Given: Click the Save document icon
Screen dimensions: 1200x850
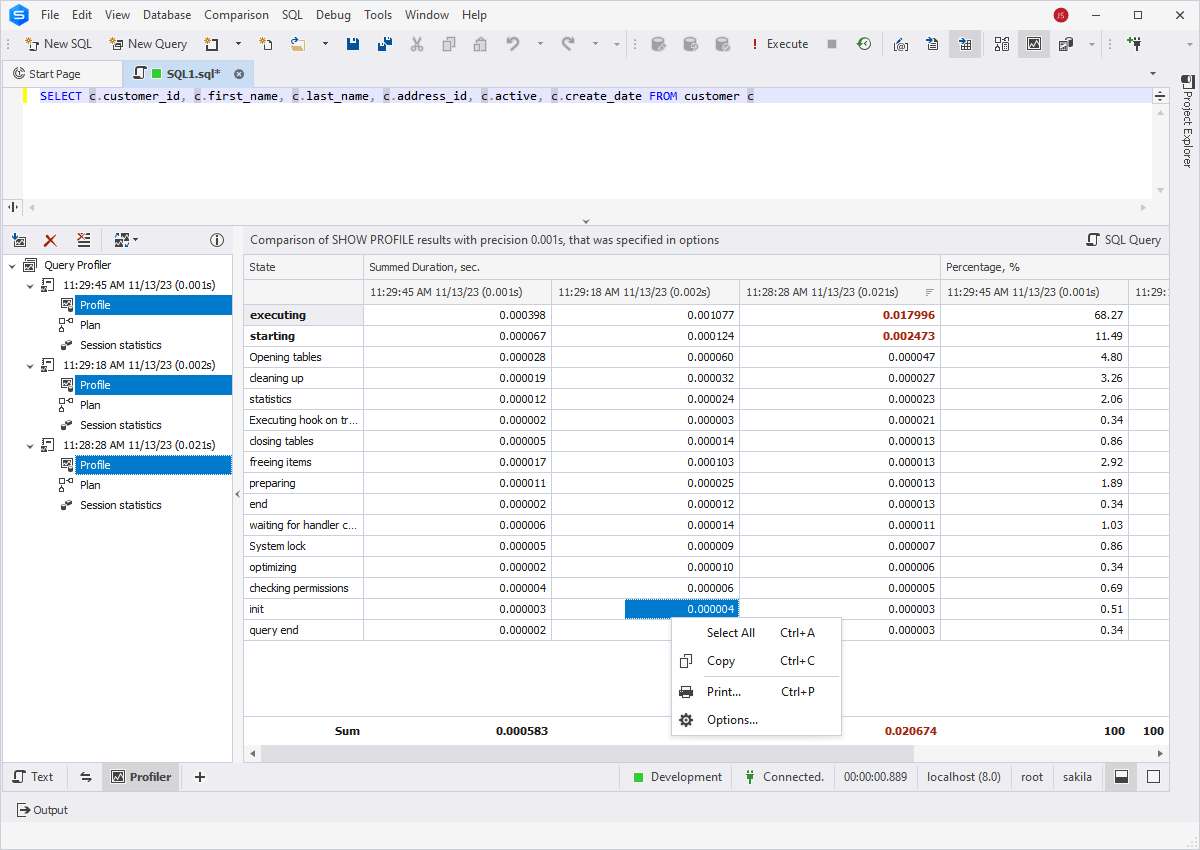Looking at the screenshot, I should tap(353, 44).
